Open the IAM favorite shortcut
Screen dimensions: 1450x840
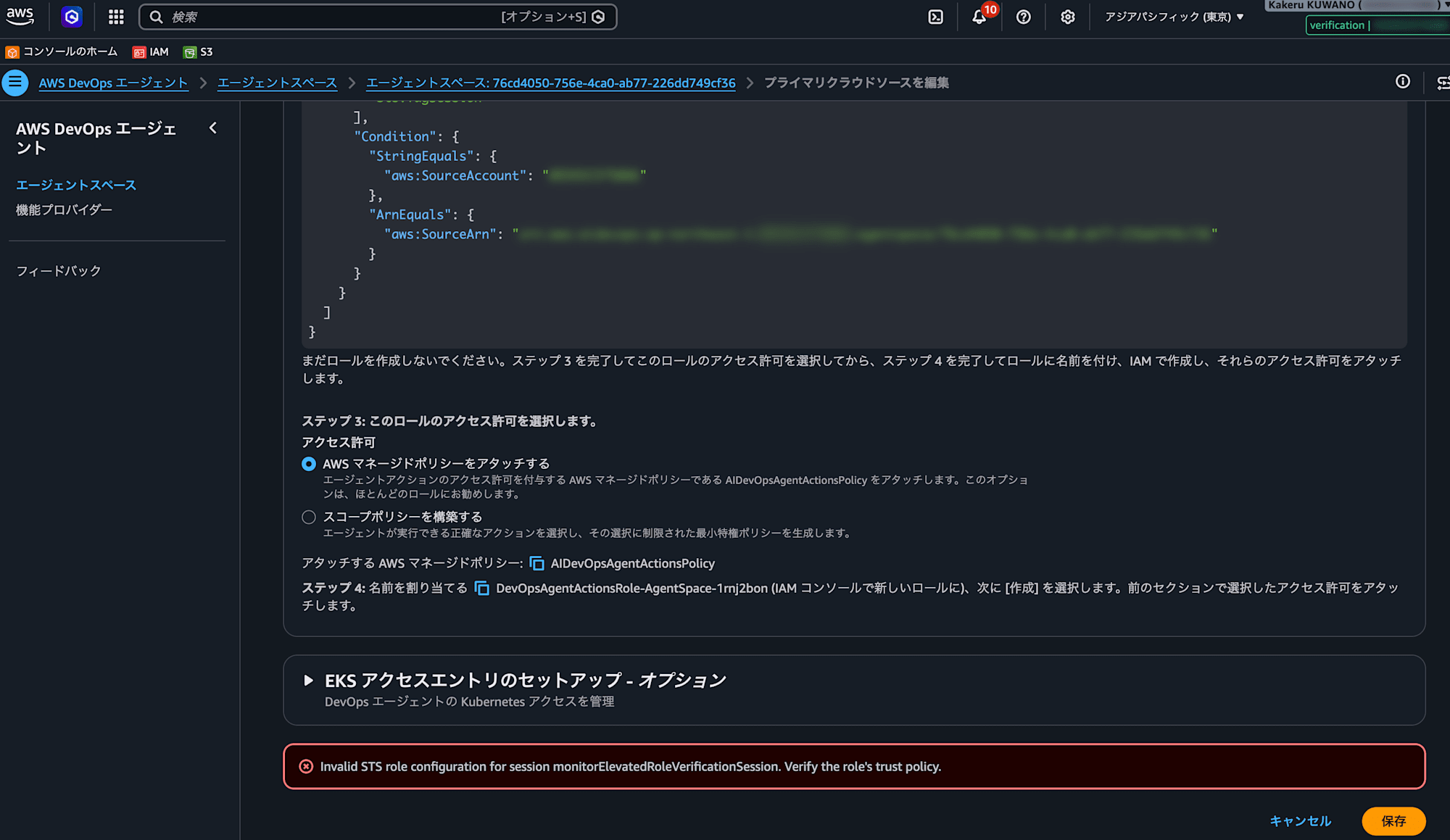[151, 52]
